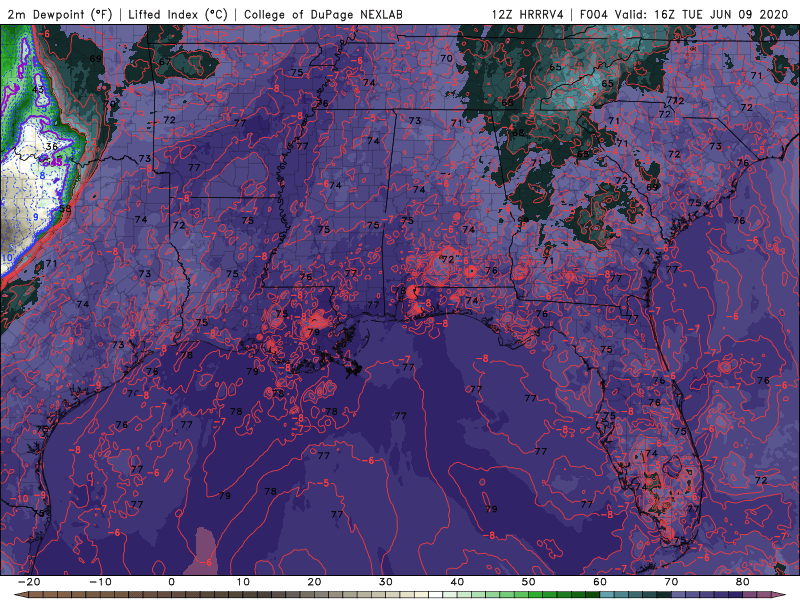Pick the white swatch on color bar
Screen dimensions: 800x600
point(435,594)
